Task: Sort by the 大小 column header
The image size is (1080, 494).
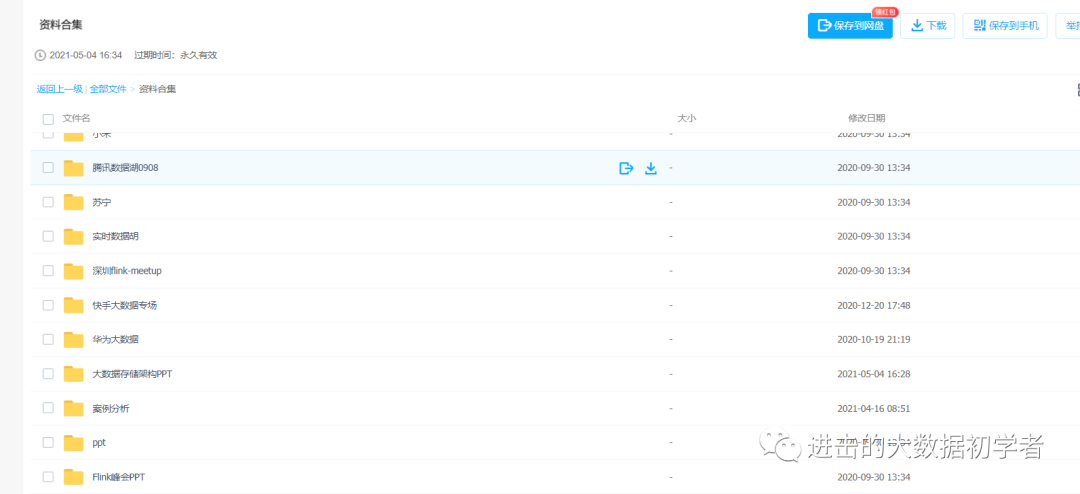Action: click(687, 119)
